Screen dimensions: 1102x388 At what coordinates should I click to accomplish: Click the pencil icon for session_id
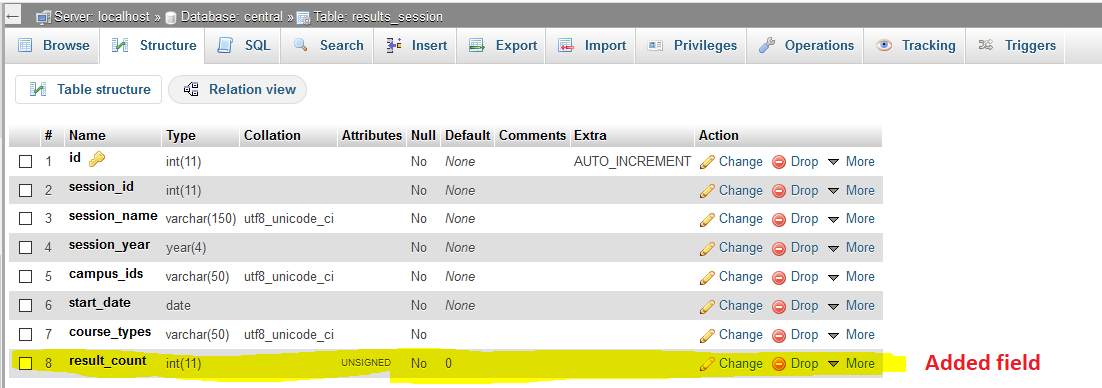(x=708, y=190)
